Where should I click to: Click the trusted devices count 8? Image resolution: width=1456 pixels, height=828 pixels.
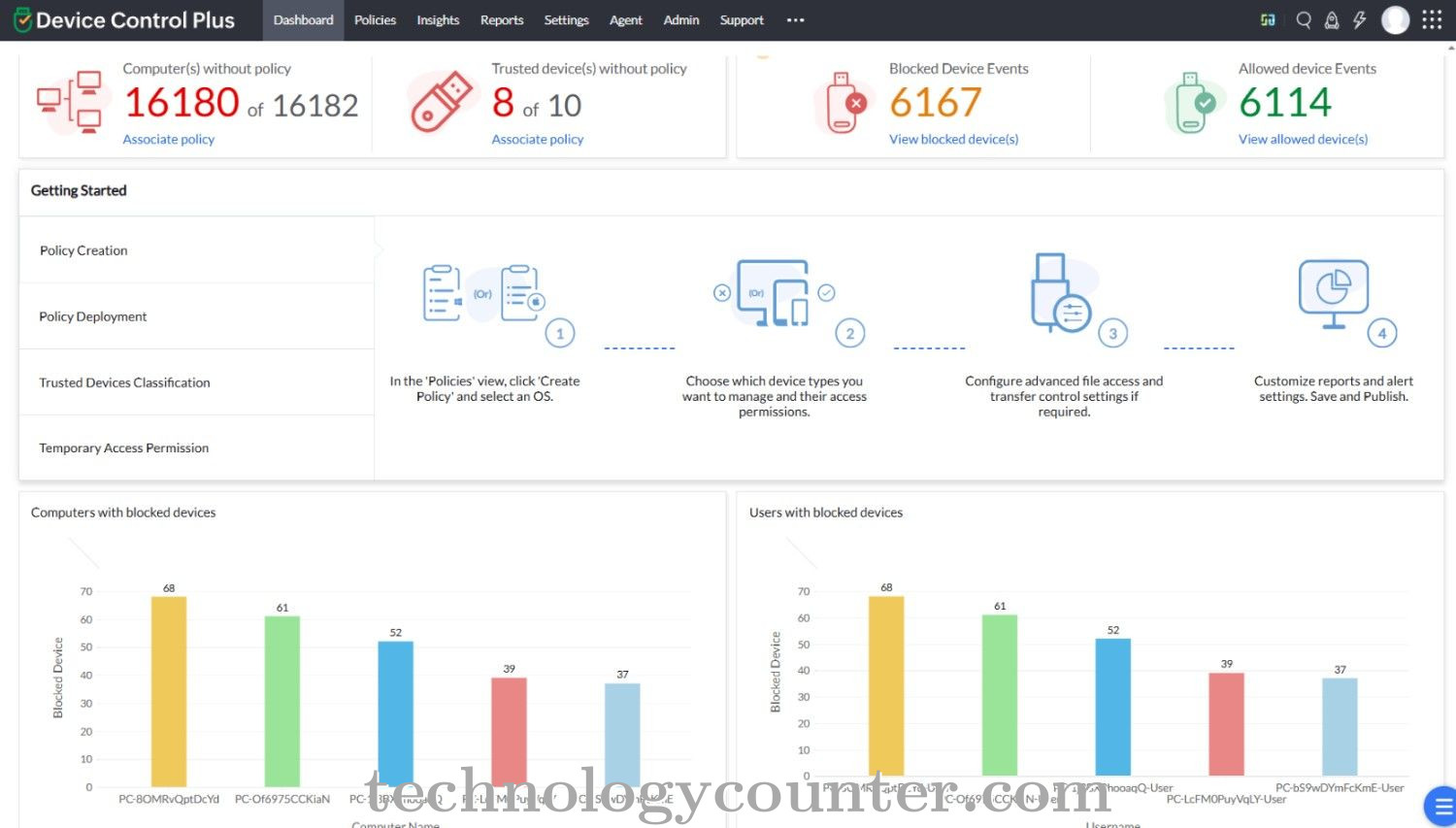[503, 102]
